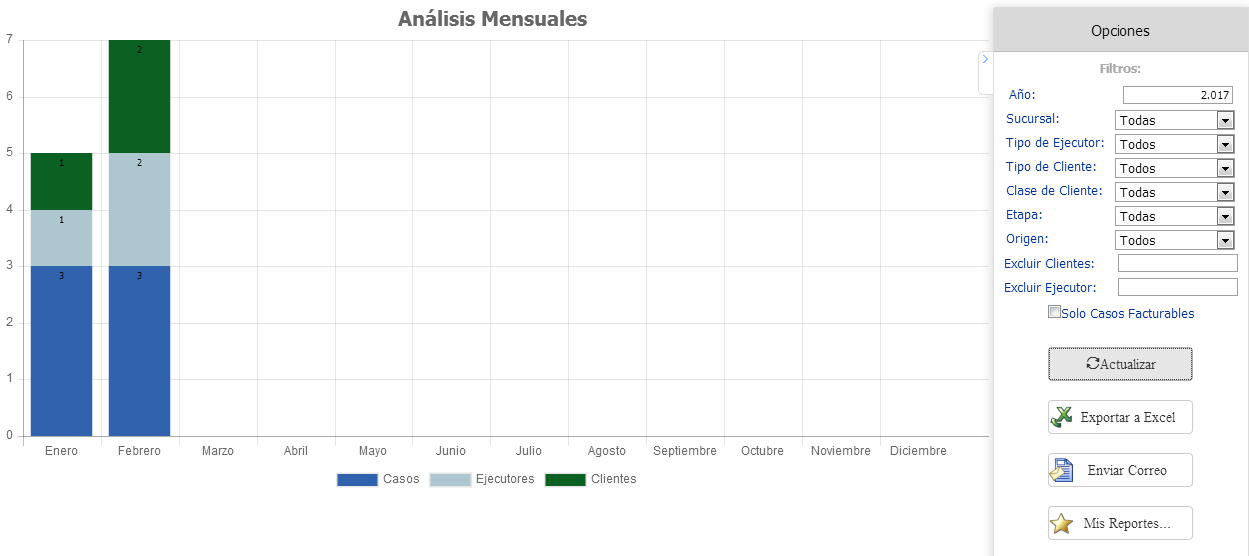Open the Sucursal dropdown
The width and height of the screenshot is (1249, 556).
(x=1225, y=120)
